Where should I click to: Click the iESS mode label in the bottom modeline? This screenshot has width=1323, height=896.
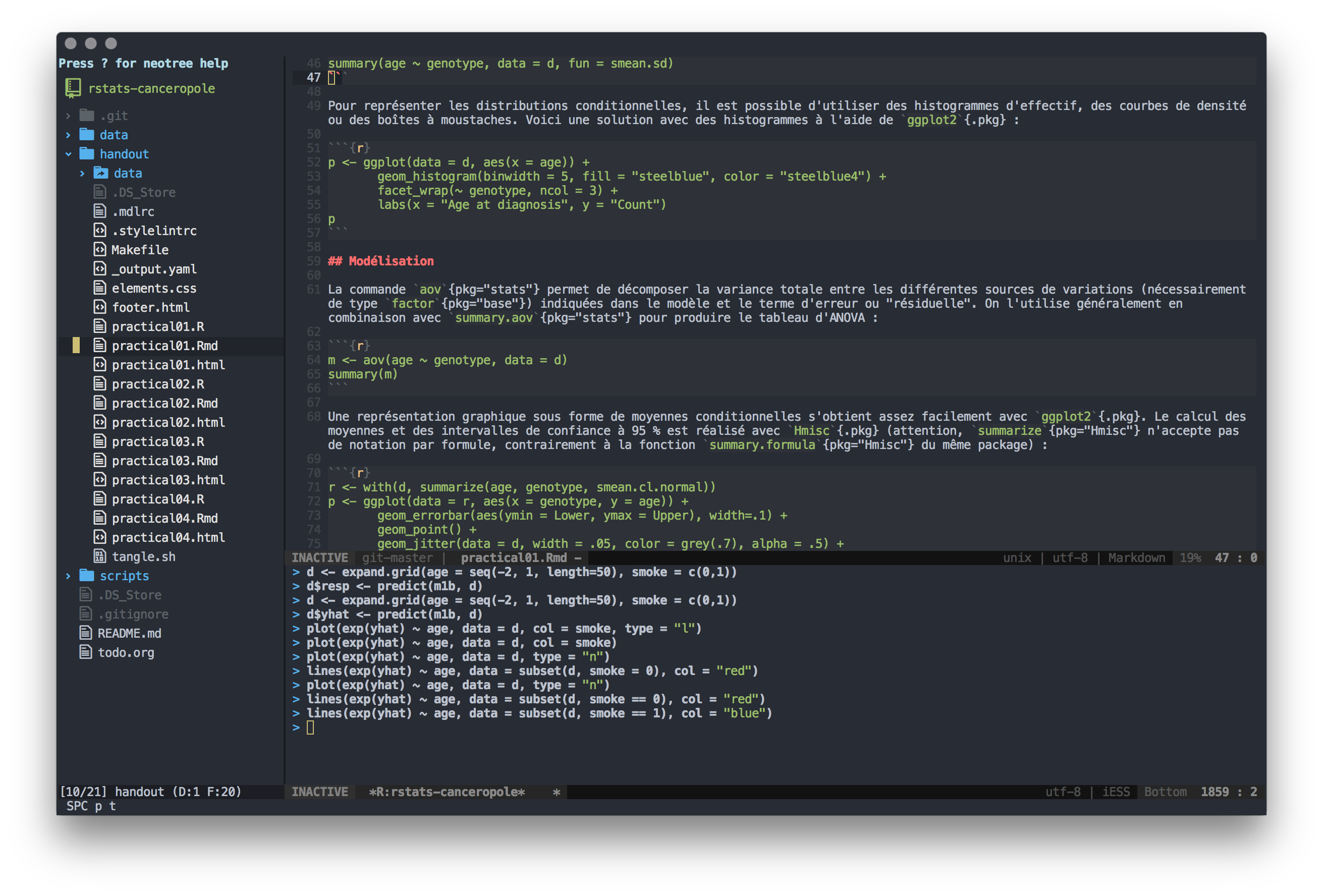click(x=1115, y=792)
